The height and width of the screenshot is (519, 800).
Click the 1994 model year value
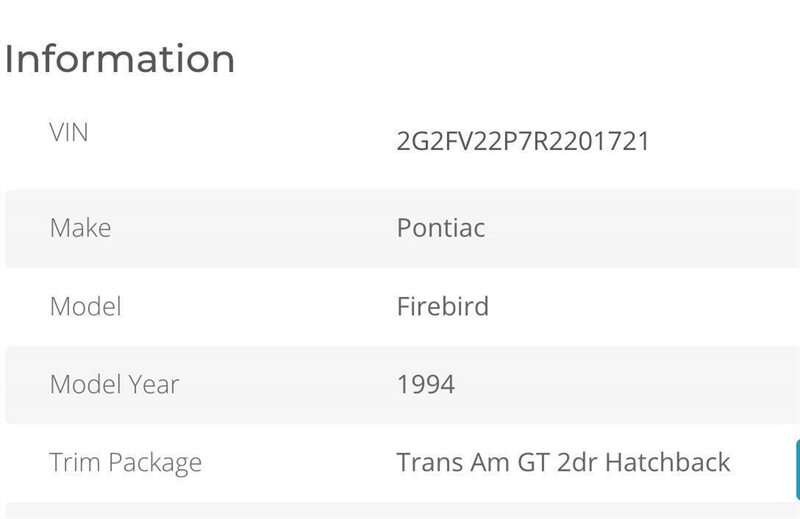tap(426, 384)
